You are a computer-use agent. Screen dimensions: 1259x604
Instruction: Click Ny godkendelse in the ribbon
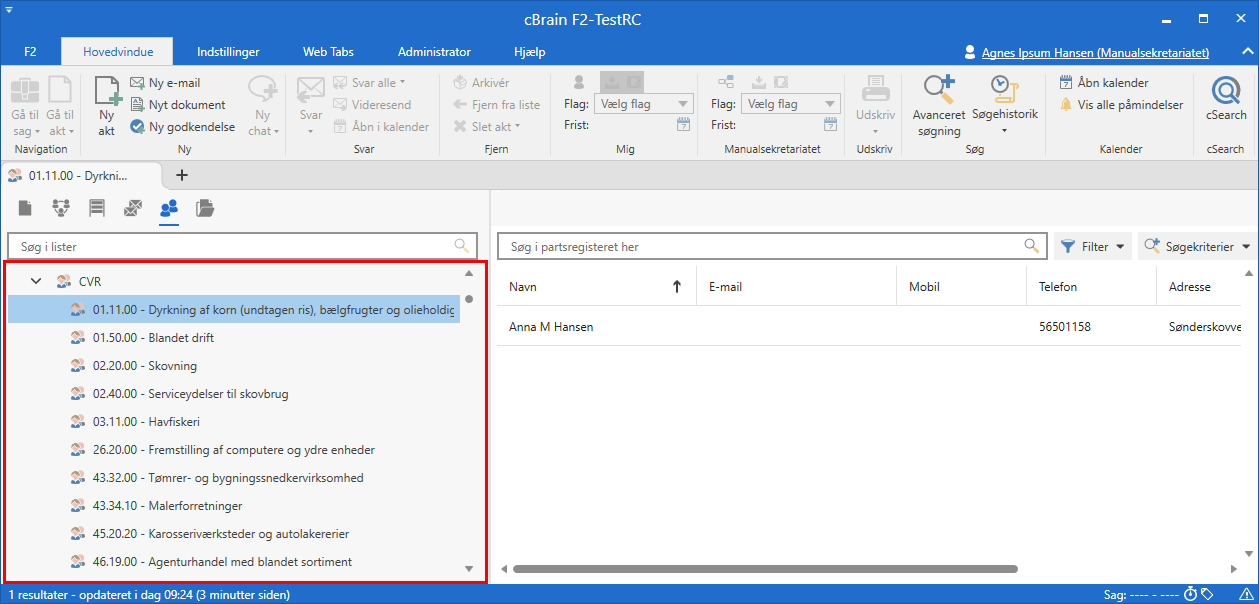[181, 127]
